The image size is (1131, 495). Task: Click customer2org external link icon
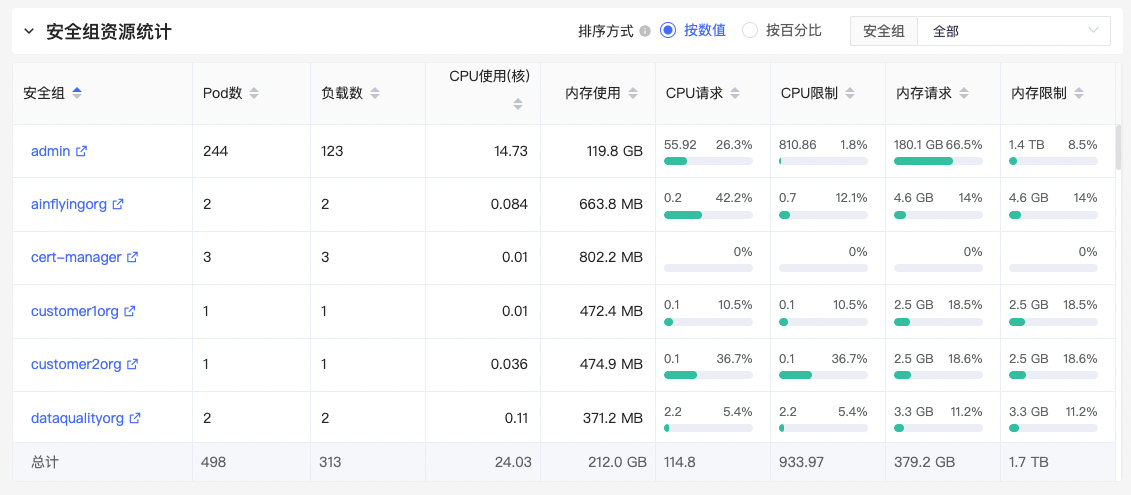click(133, 364)
